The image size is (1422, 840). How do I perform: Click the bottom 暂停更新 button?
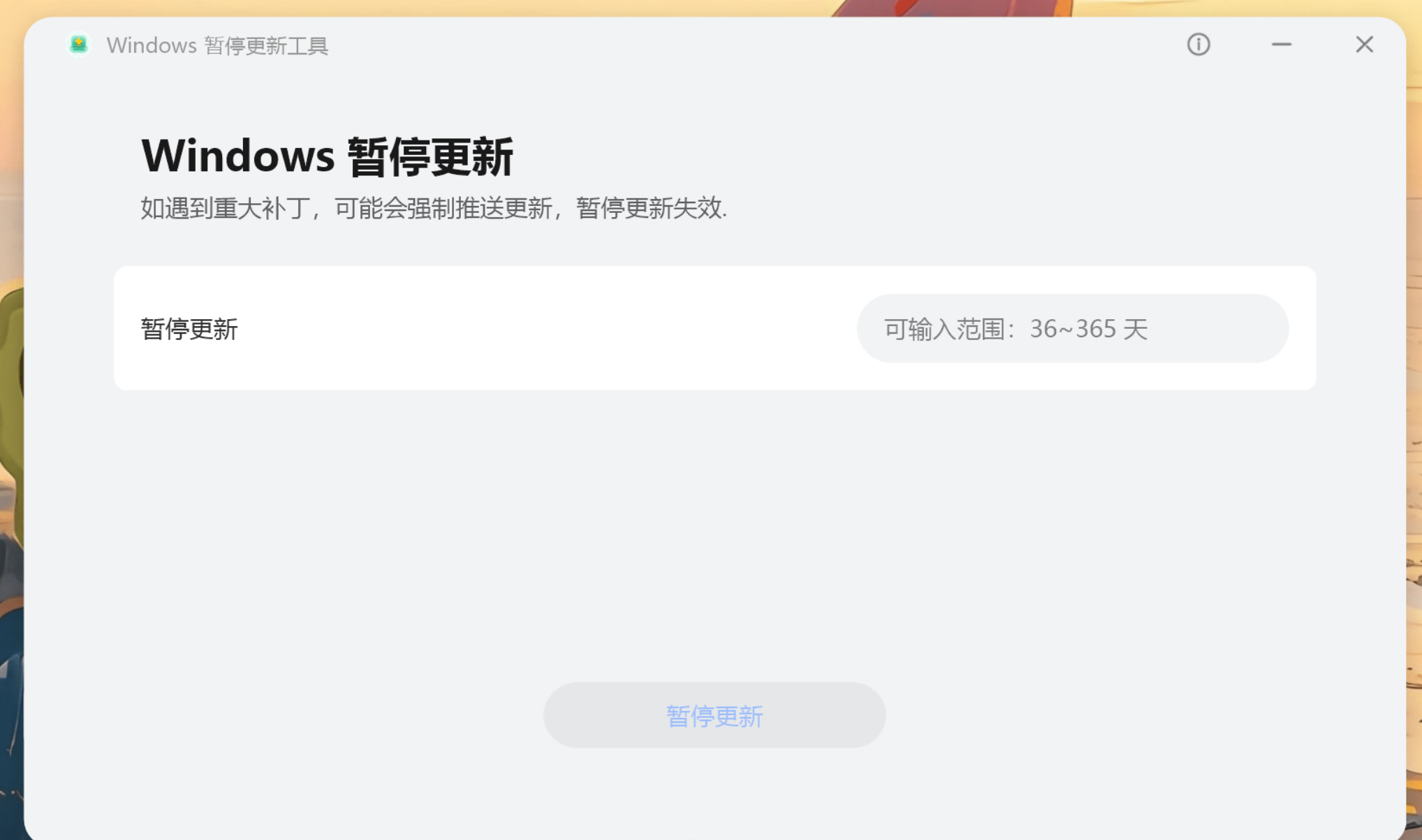click(x=714, y=716)
